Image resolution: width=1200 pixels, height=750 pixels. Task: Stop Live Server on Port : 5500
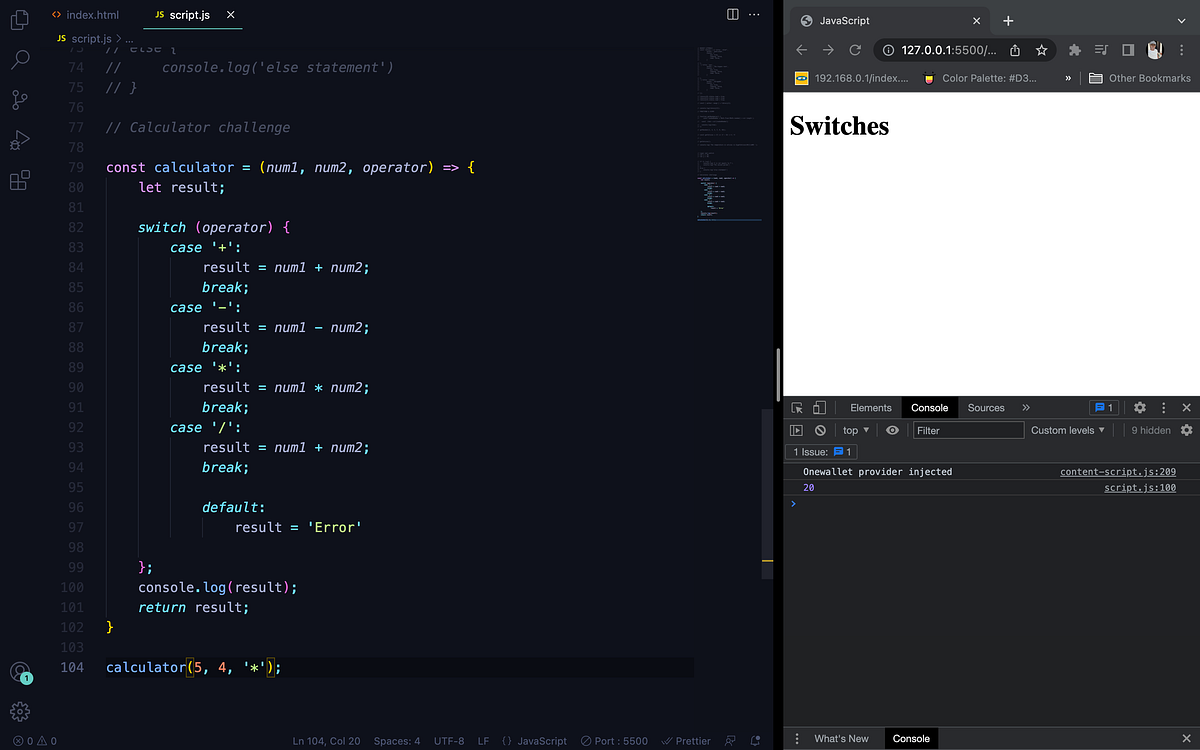[614, 741]
